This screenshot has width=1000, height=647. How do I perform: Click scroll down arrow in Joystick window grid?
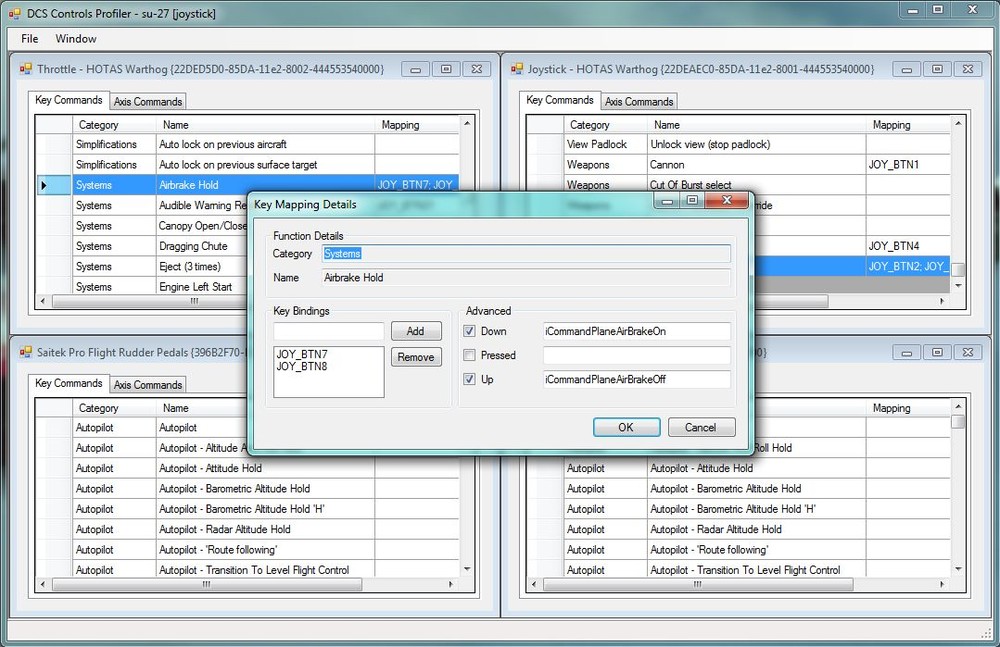pyautogui.click(x=958, y=286)
